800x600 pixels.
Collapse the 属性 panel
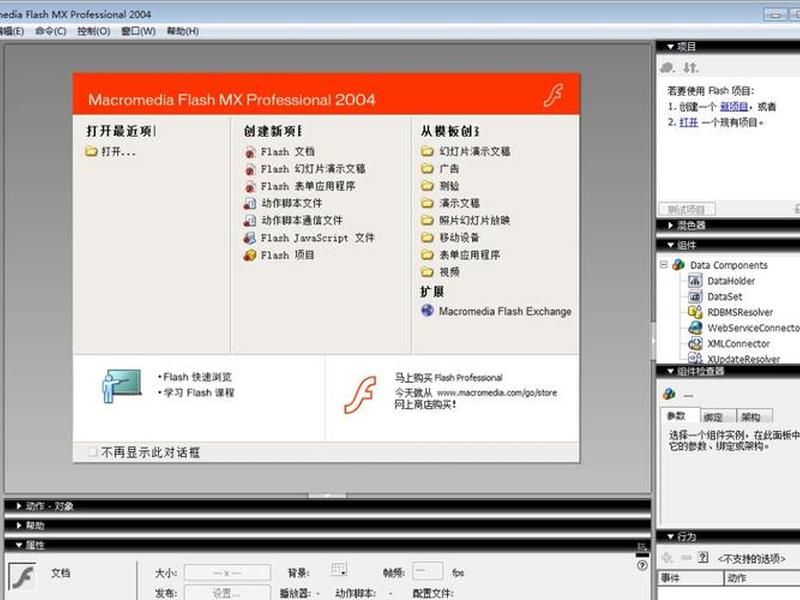pyautogui.click(x=19, y=545)
